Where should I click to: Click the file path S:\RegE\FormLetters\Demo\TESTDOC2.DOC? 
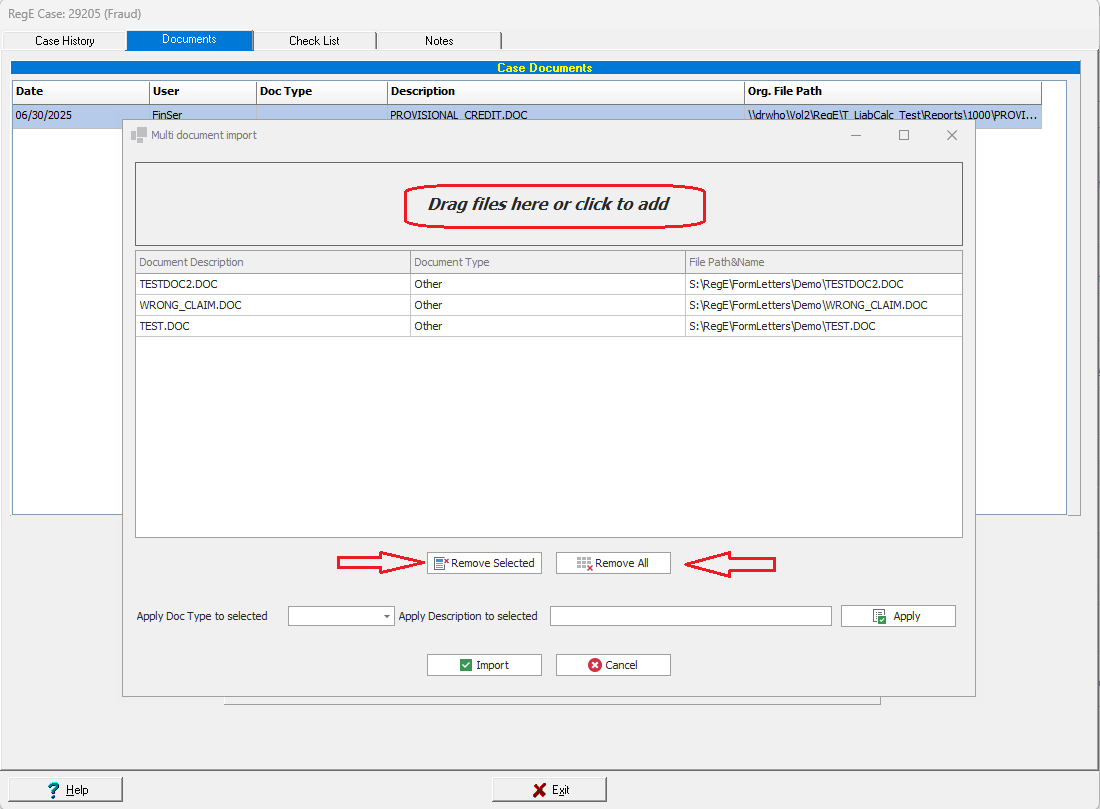(x=824, y=284)
